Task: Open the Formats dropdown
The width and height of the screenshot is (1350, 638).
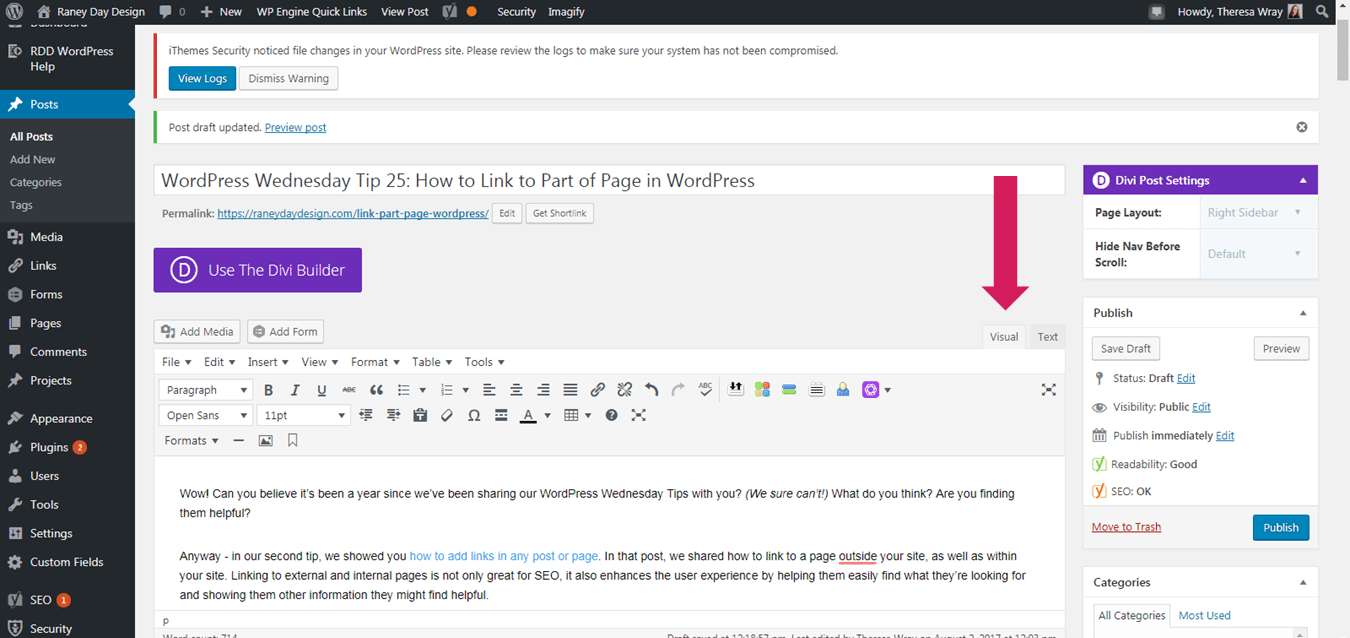Action: pos(191,440)
